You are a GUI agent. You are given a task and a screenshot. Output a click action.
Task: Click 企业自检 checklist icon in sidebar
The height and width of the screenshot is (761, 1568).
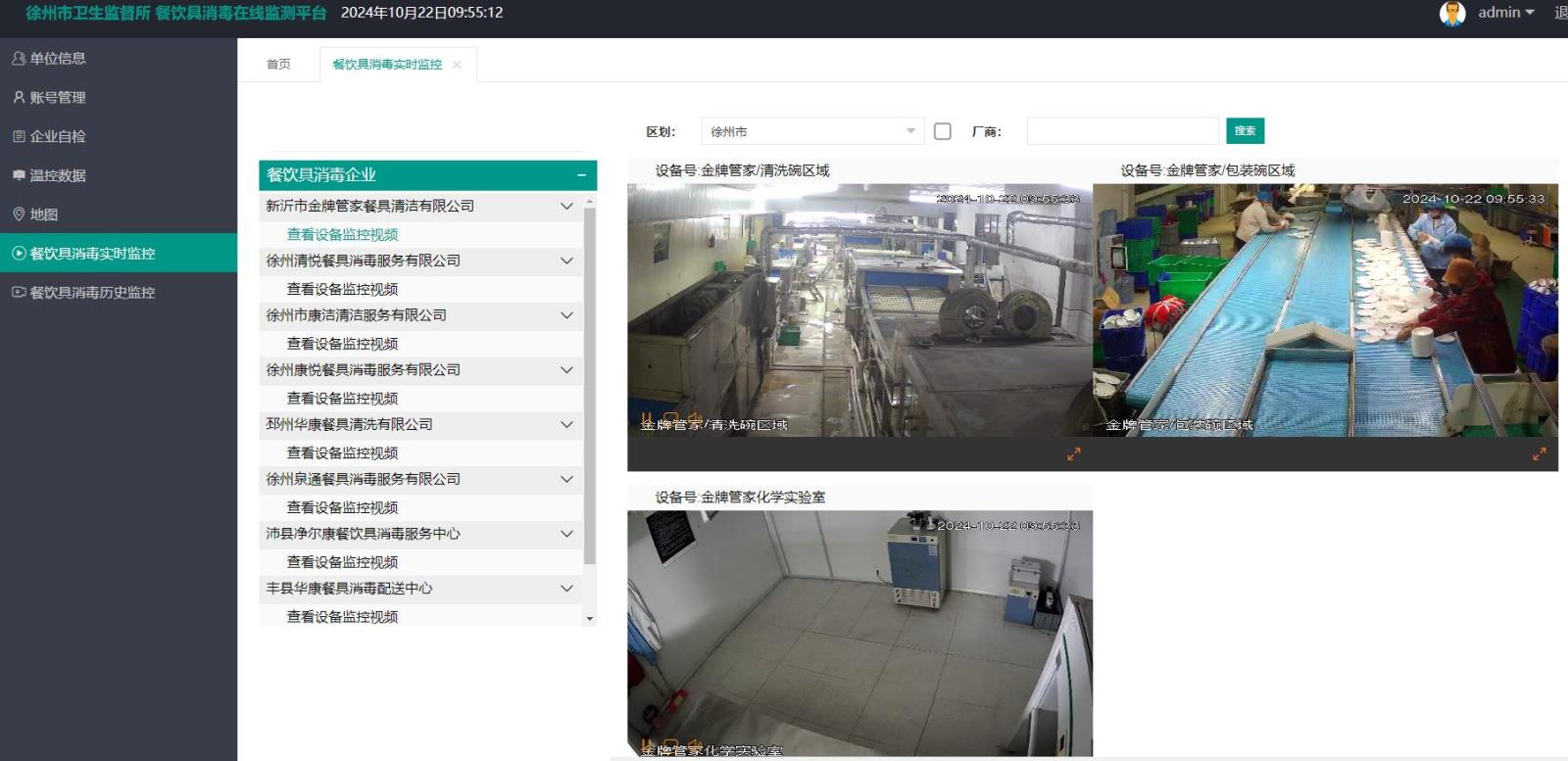[x=19, y=136]
